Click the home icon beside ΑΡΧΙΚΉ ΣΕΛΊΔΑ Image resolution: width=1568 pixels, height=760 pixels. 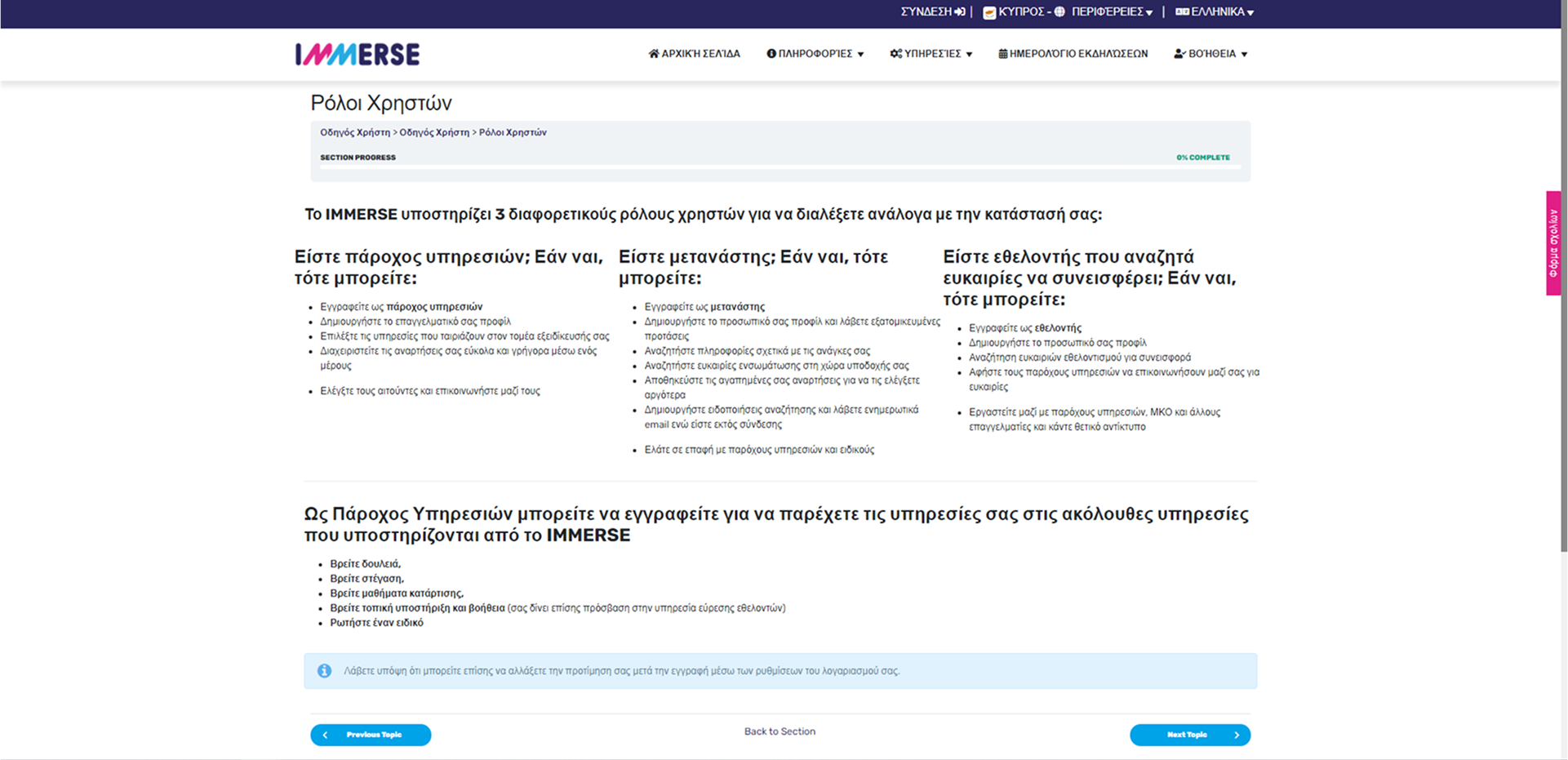coord(654,54)
